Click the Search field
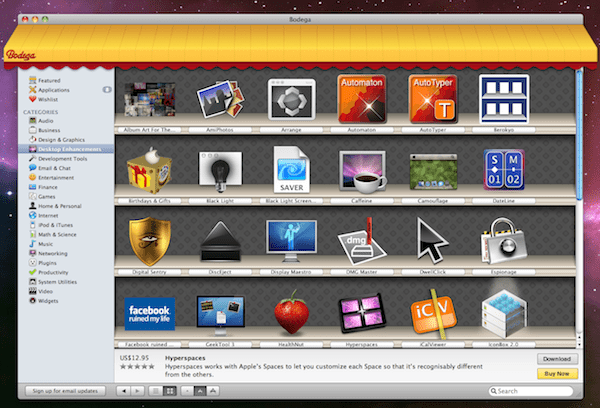The height and width of the screenshot is (408, 600). (x=531, y=391)
